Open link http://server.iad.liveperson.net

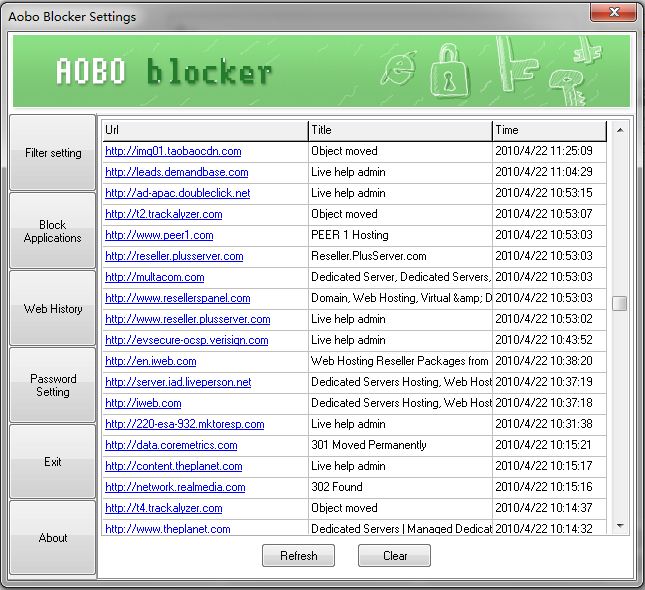point(178,382)
